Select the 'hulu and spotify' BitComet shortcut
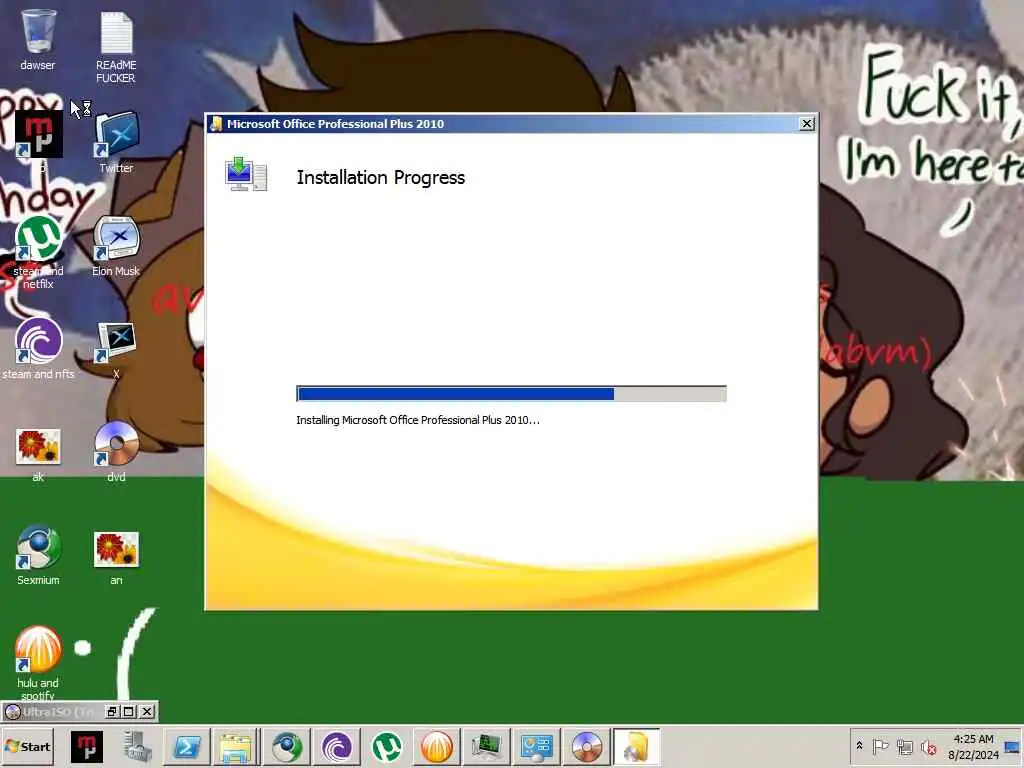This screenshot has width=1024, height=768. click(x=38, y=662)
